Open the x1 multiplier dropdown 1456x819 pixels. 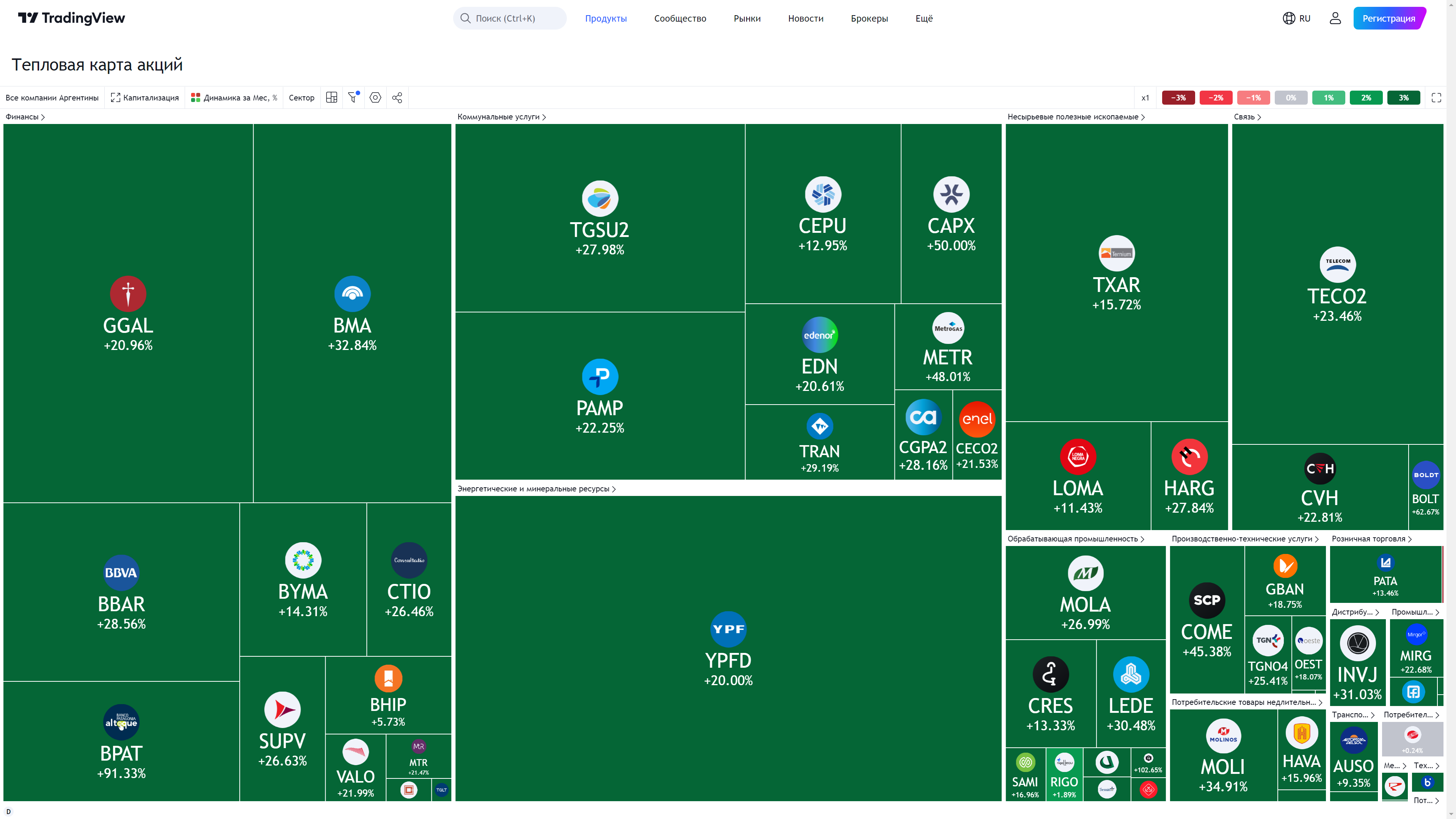pos(1145,98)
